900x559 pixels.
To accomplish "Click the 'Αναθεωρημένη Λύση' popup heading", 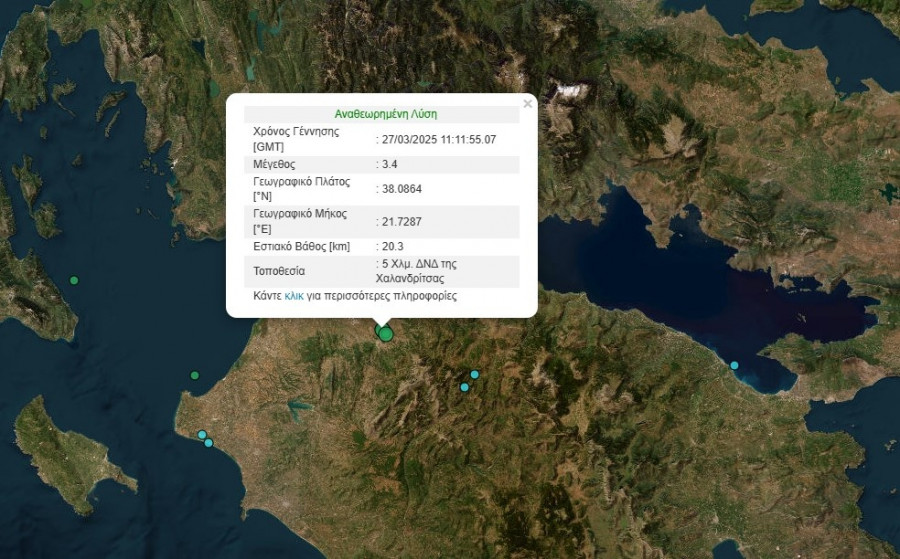I will tap(385, 114).
